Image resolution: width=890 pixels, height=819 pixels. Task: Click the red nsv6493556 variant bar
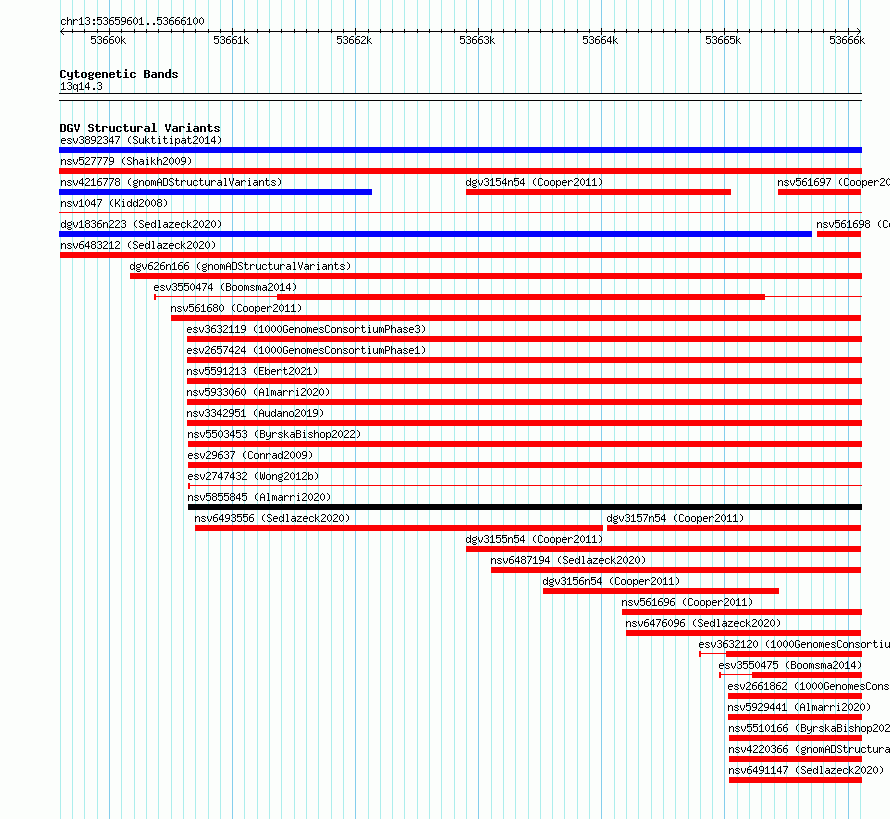tap(399, 528)
